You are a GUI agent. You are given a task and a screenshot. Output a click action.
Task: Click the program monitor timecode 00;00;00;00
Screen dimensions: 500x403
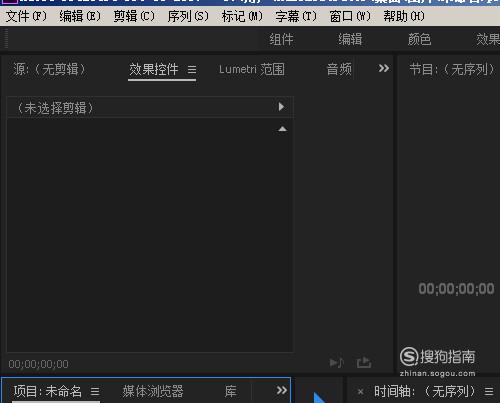pyautogui.click(x=456, y=289)
